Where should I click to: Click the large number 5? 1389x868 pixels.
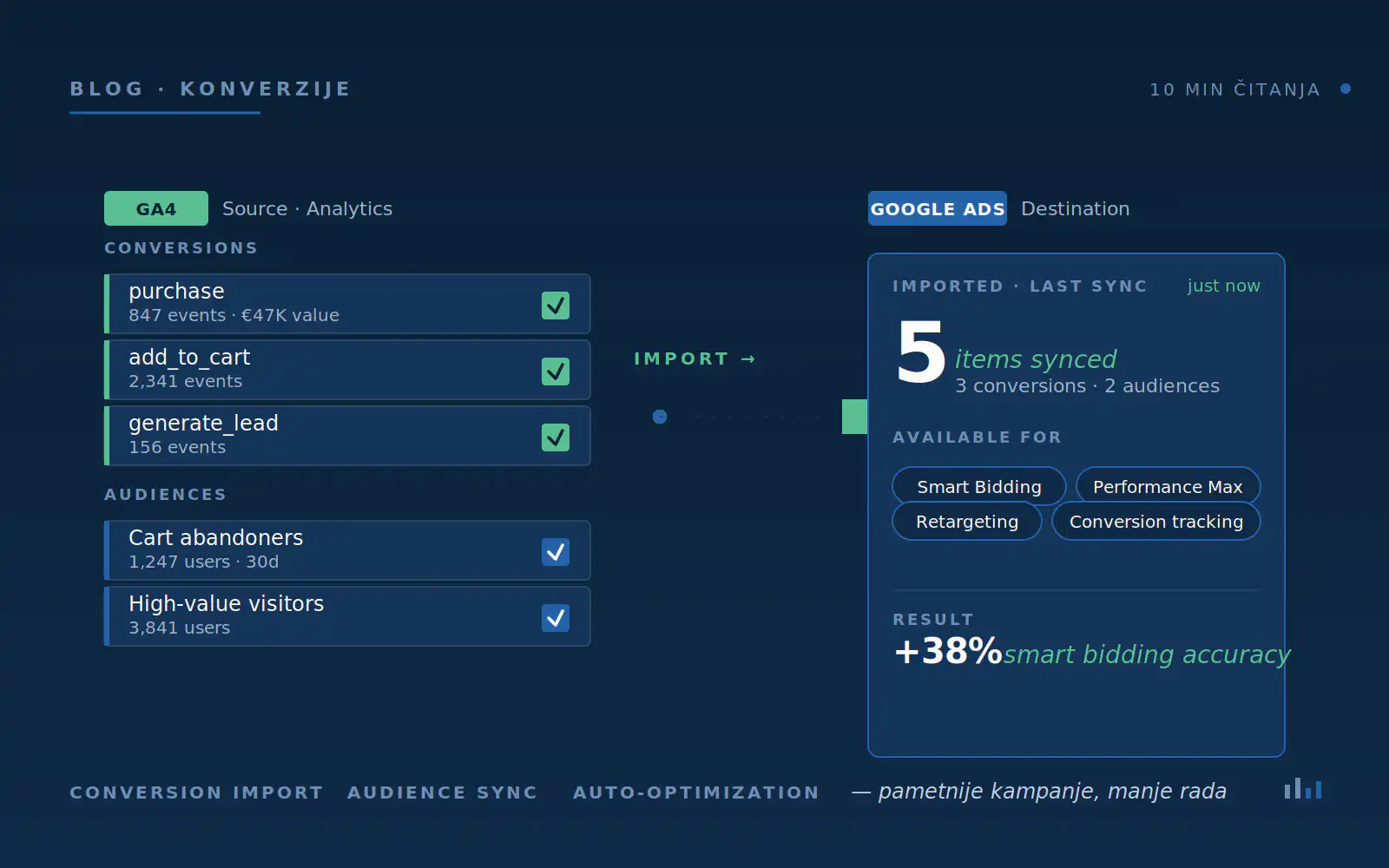[920, 352]
